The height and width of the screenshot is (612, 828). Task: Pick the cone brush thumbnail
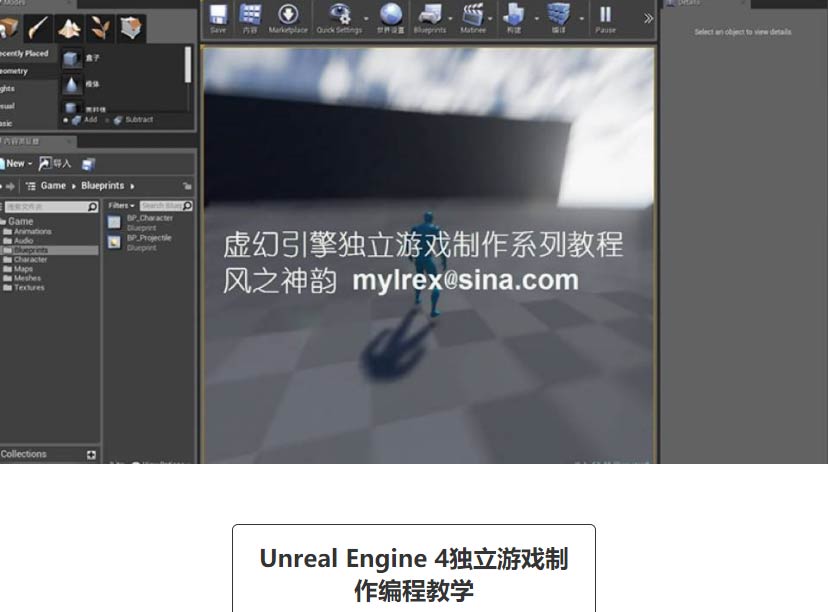click(x=72, y=84)
